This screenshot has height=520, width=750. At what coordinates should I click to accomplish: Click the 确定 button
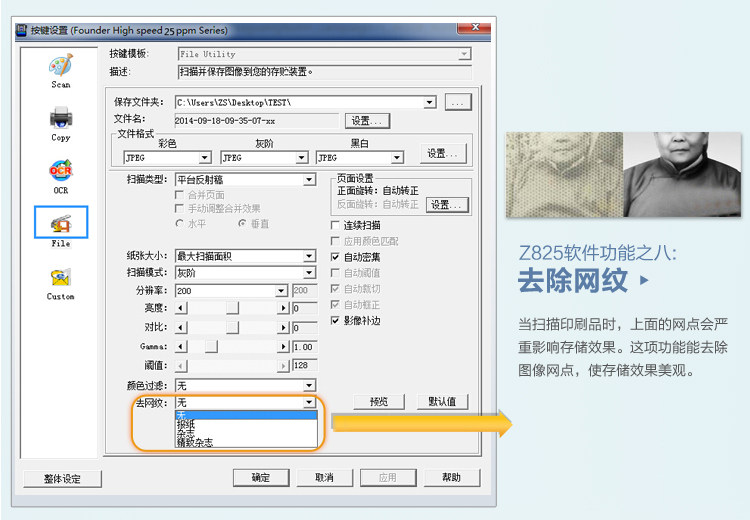pos(261,477)
